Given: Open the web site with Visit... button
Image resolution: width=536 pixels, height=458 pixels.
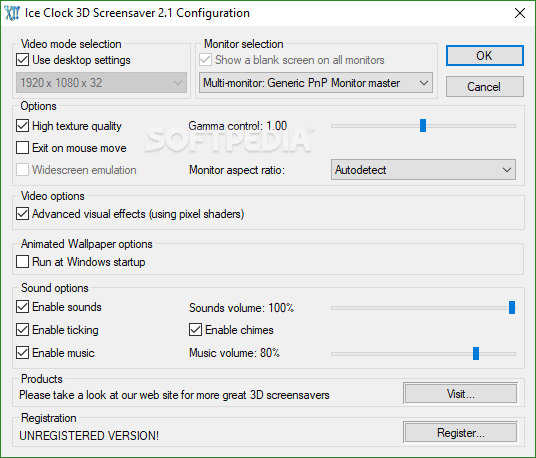Looking at the screenshot, I should 460,394.
